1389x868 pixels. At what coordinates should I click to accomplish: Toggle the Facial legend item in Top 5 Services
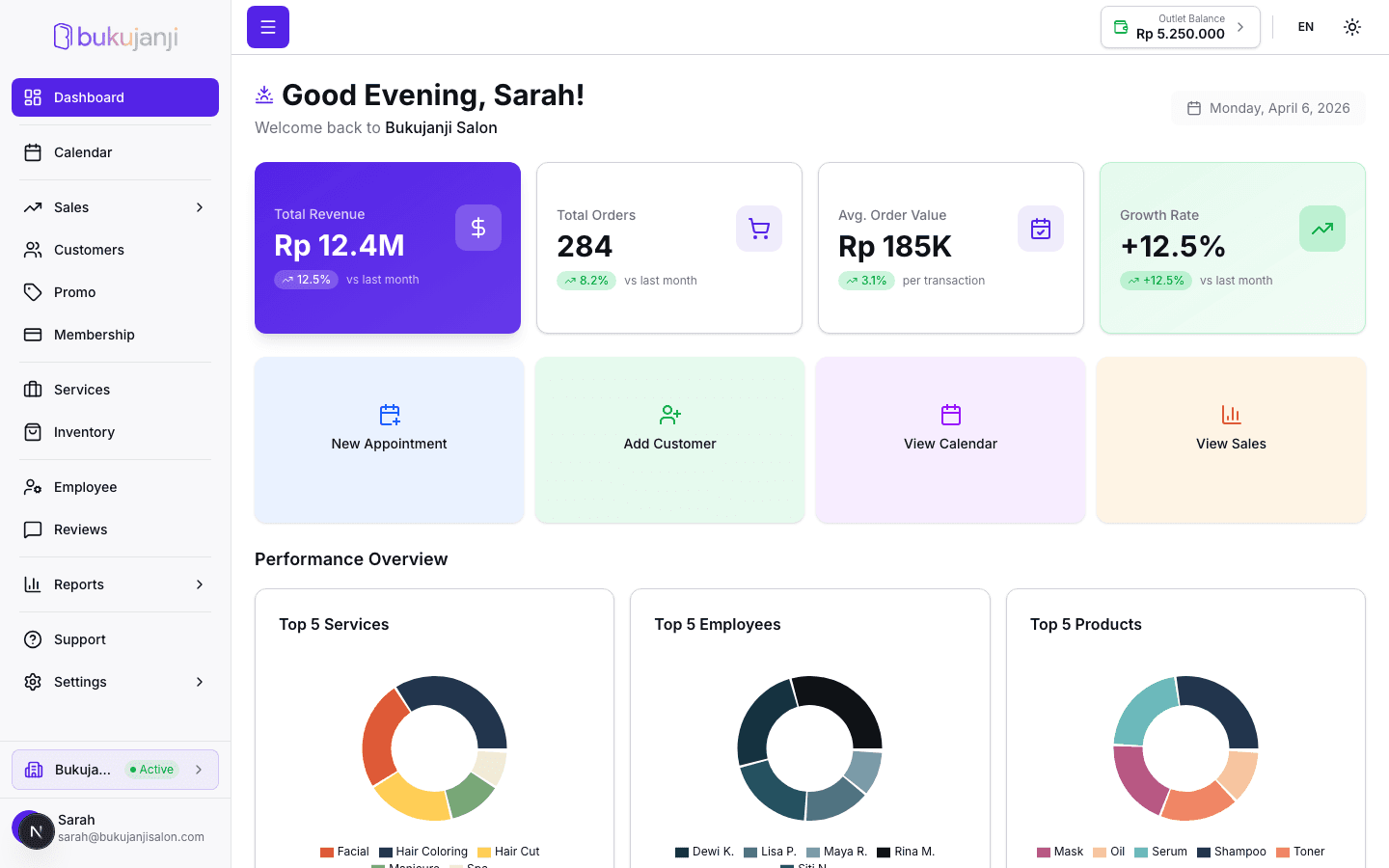tap(344, 852)
